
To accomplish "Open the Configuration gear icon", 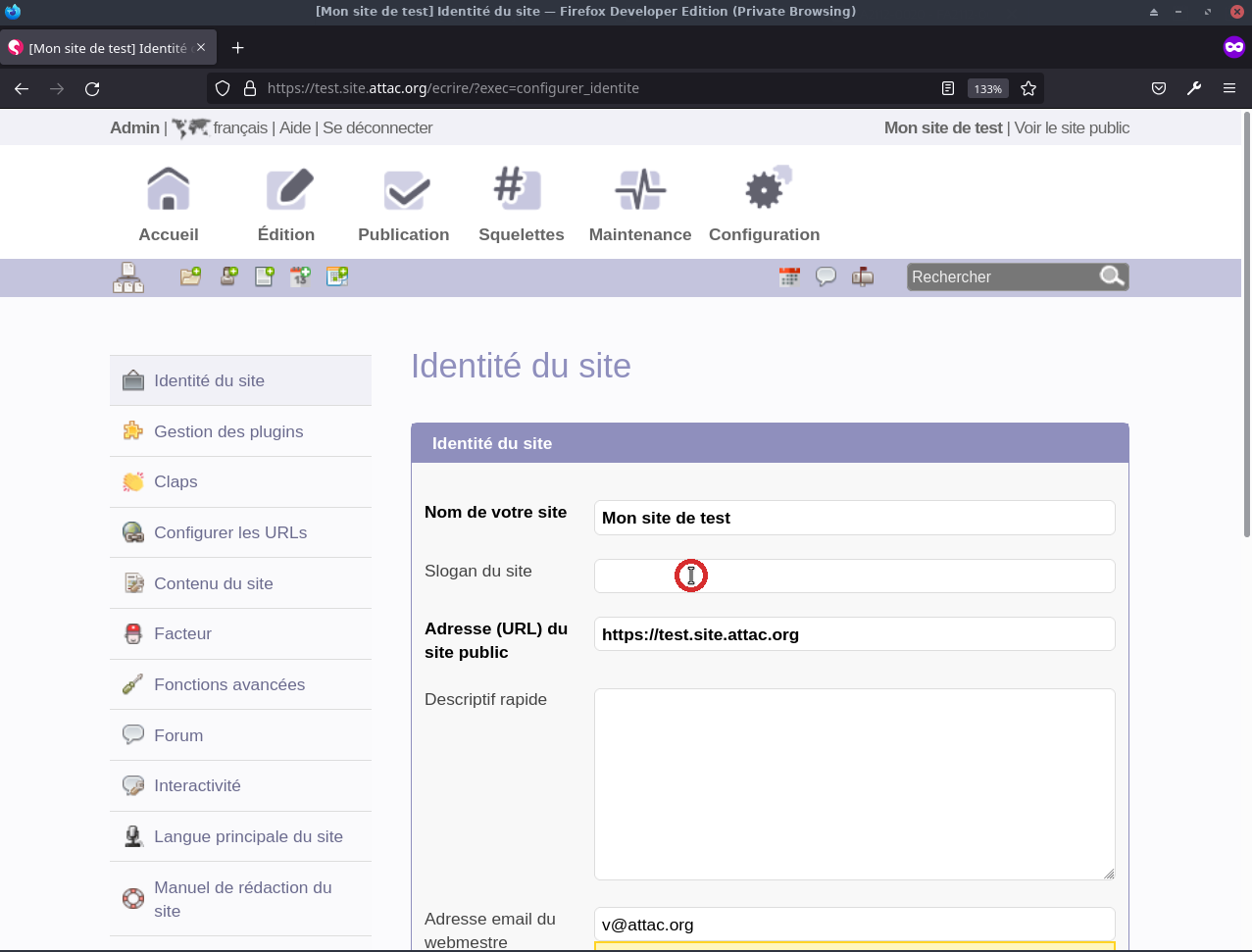I will click(x=766, y=189).
